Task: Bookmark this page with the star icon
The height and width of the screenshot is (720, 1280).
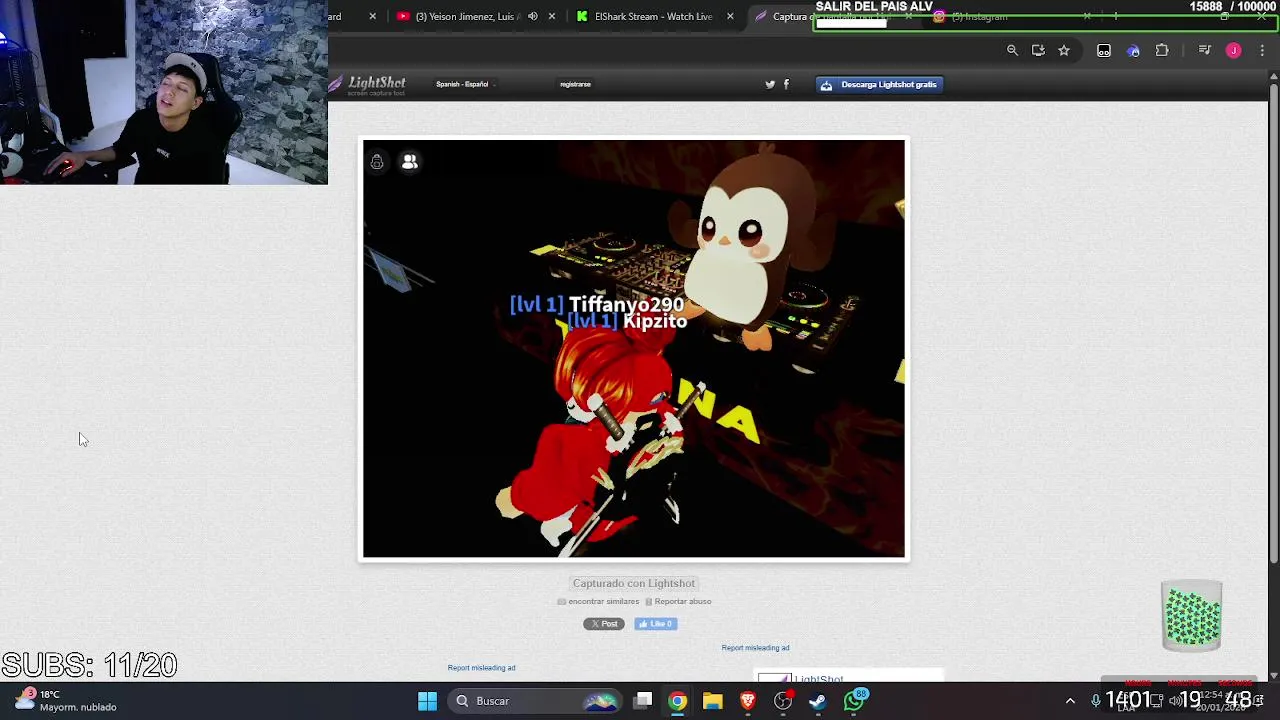Action: click(x=1064, y=50)
